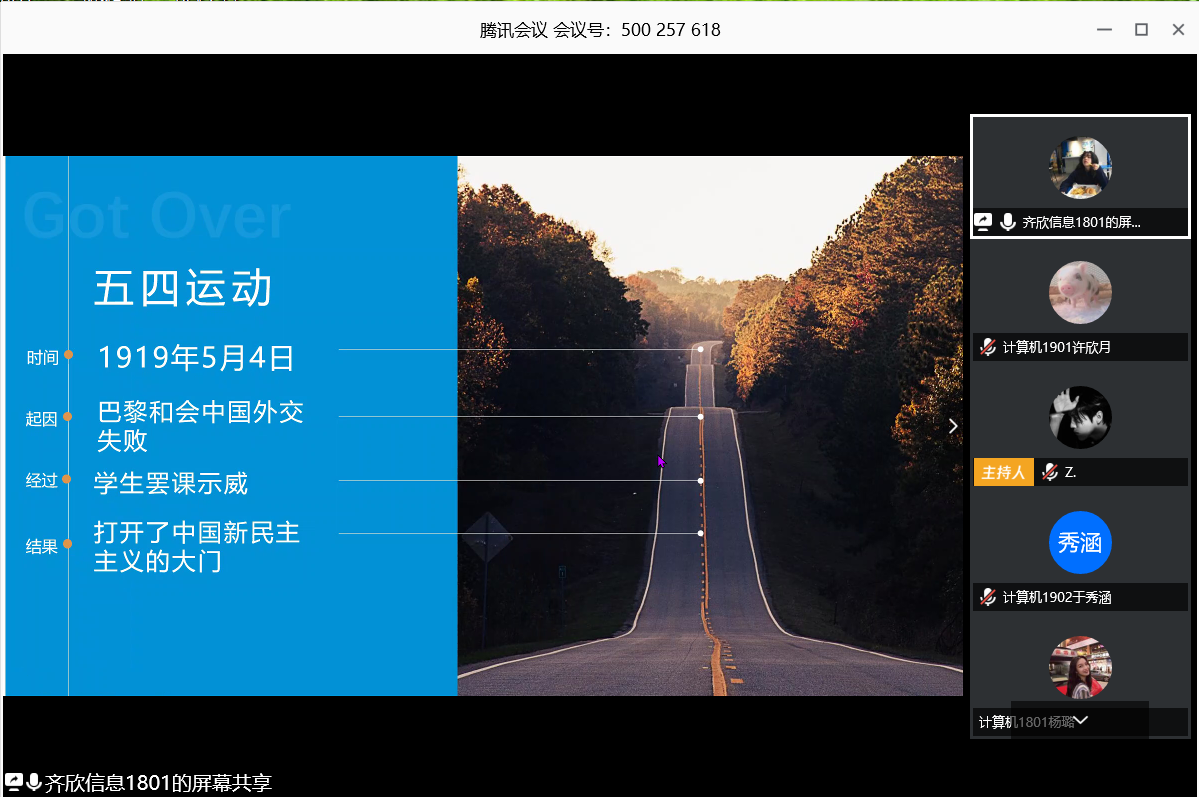
Task: Select 齐欣信息1801's avatar thumbnail
Action: click(1080, 168)
